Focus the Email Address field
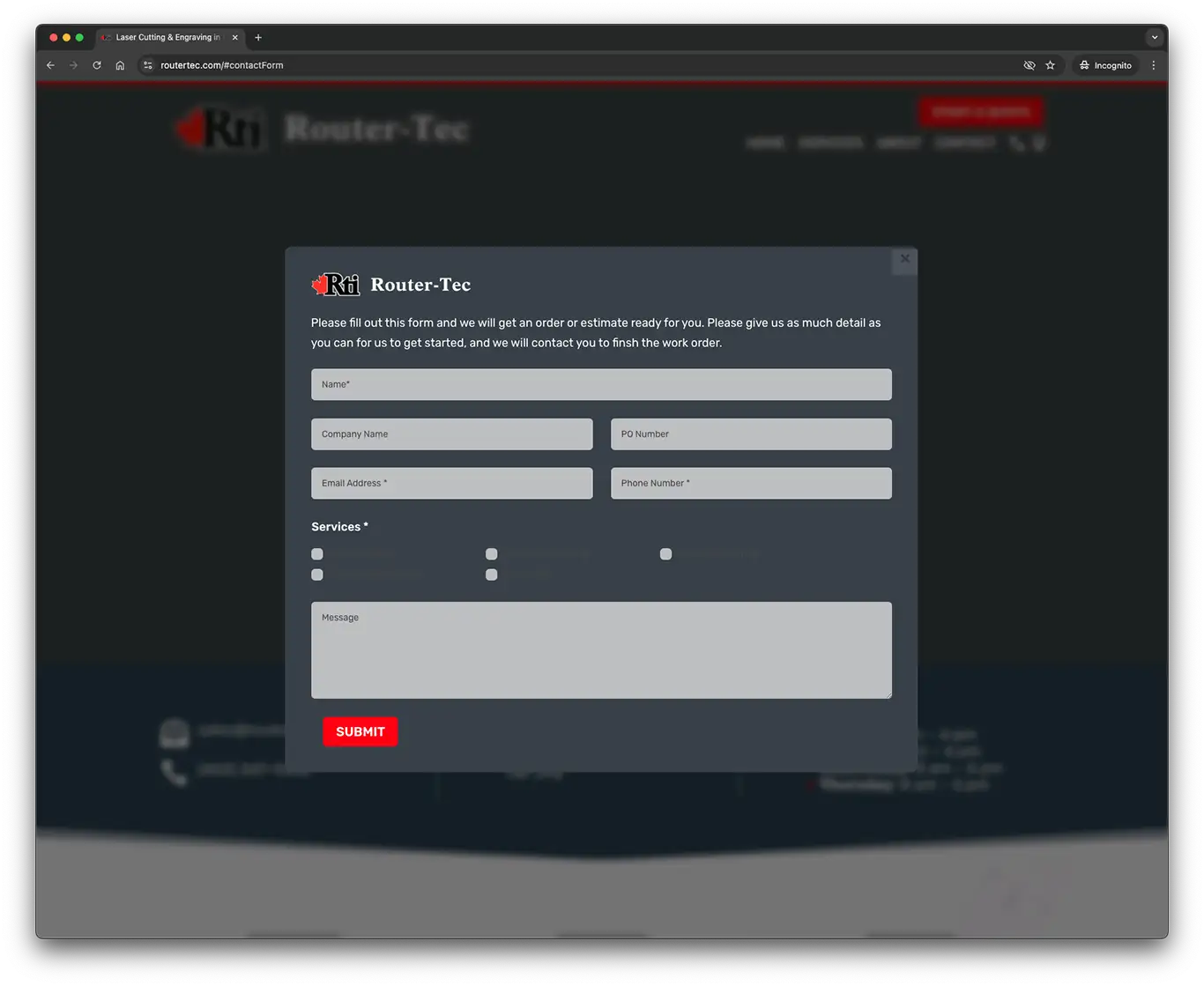 click(x=451, y=483)
